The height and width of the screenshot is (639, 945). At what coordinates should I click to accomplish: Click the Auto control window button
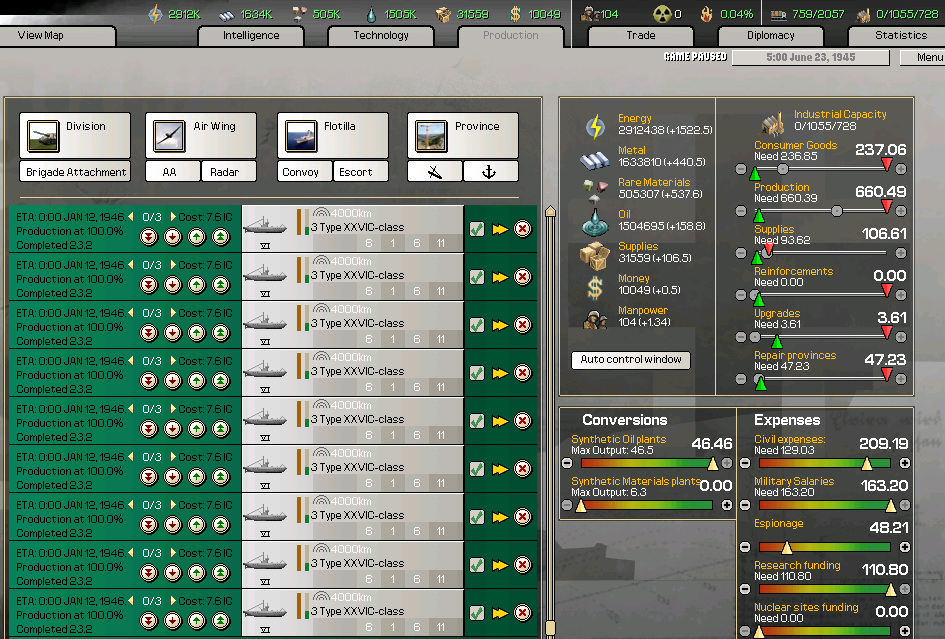point(631,360)
